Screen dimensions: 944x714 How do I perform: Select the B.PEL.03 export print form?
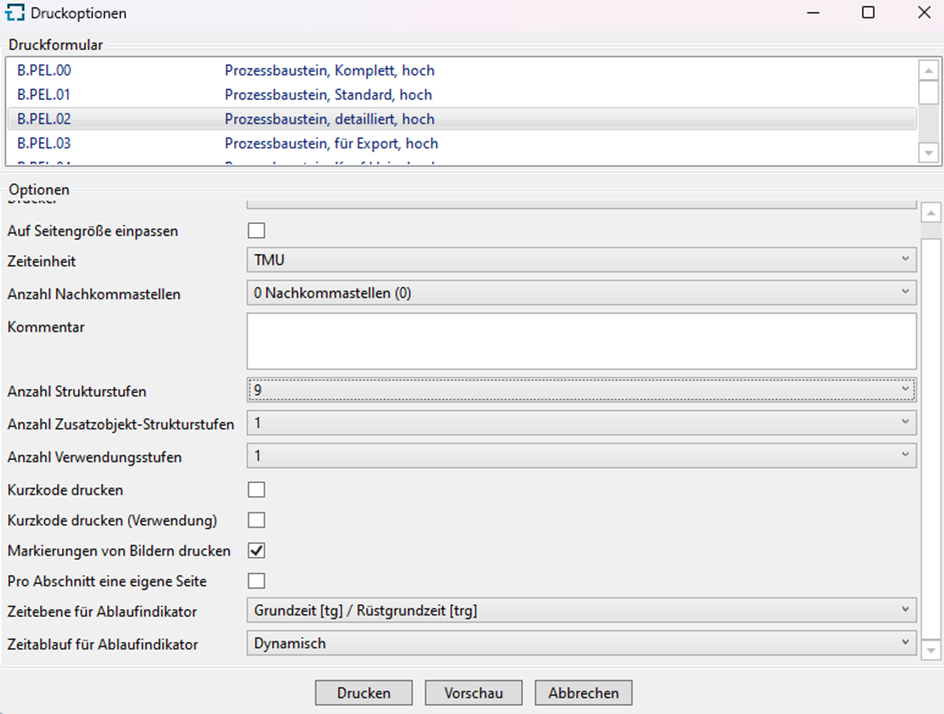tap(300, 143)
